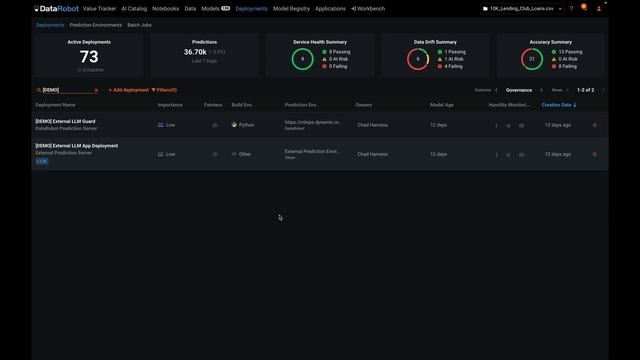The image size is (640, 360).
Task: Click Chad Harness in External LLM Guard row
Action: coord(372,125)
